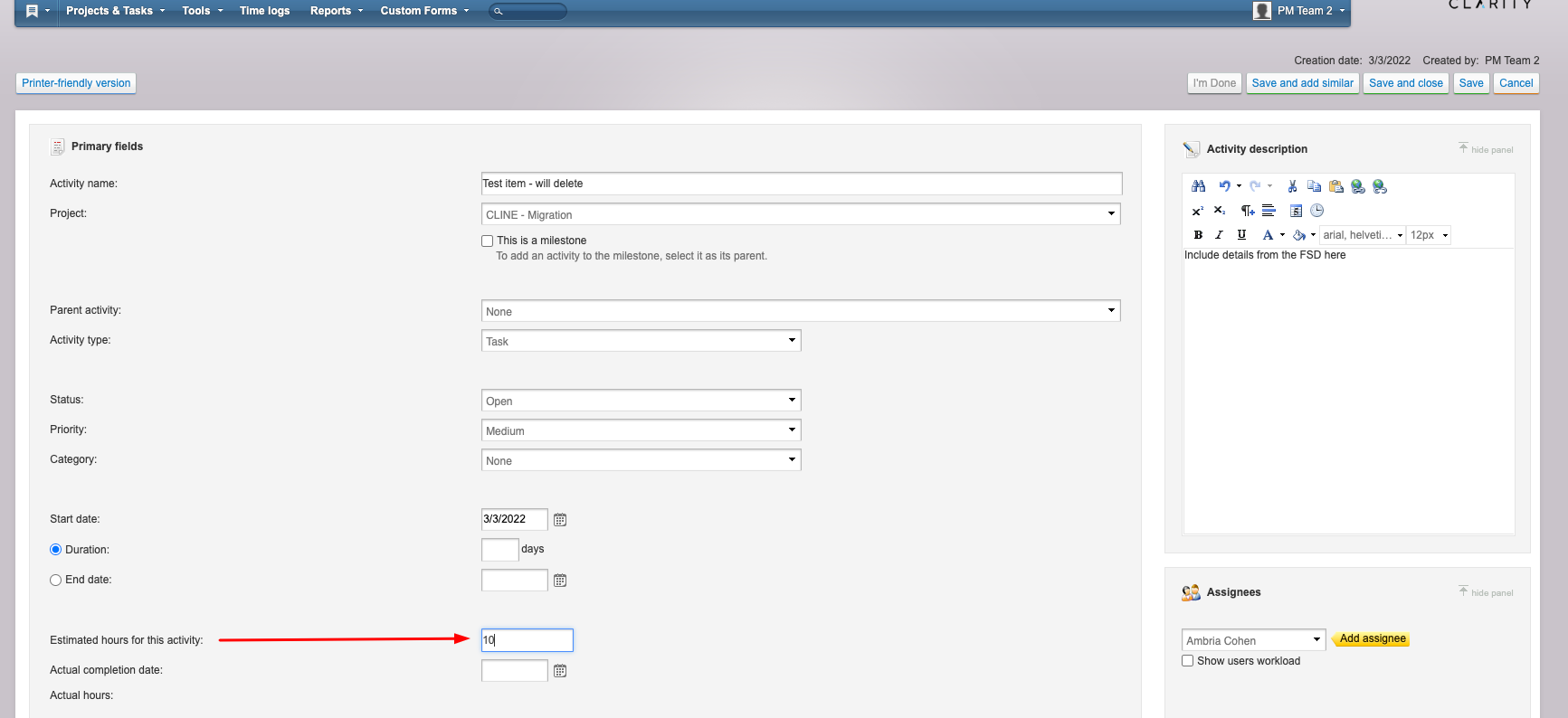This screenshot has width=1568, height=718.
Task: Toggle italic in the description editor
Action: coord(1219,235)
